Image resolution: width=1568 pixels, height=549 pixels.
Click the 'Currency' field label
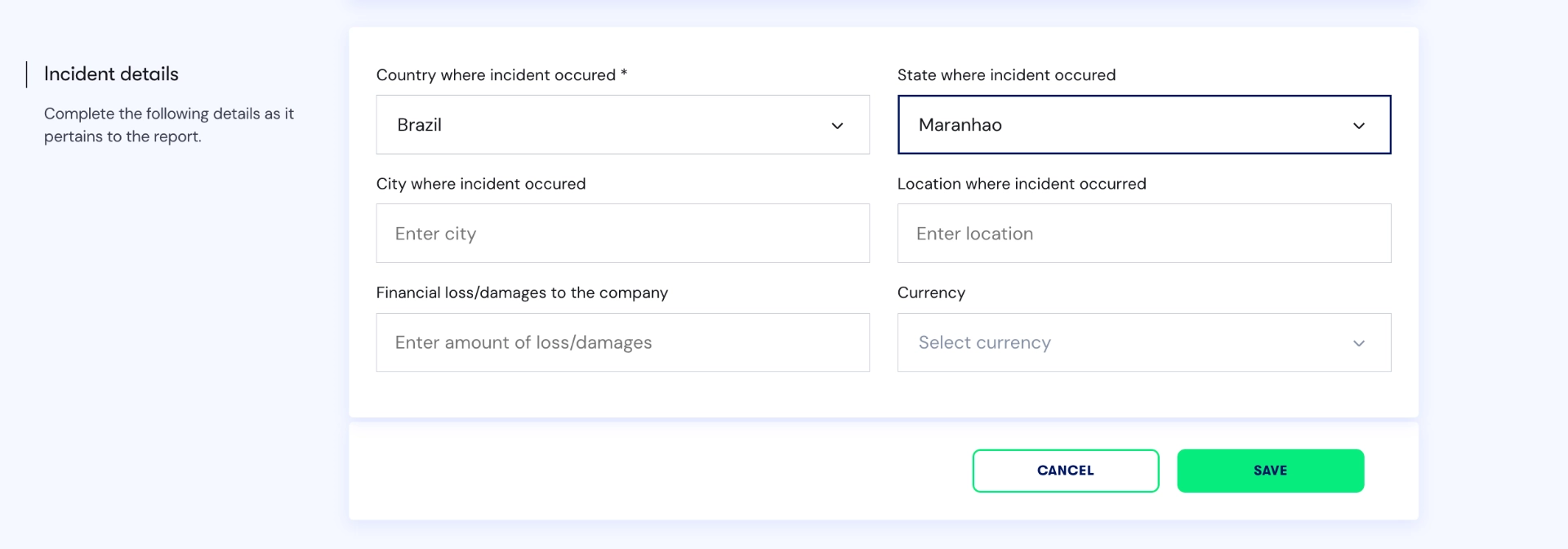931,292
